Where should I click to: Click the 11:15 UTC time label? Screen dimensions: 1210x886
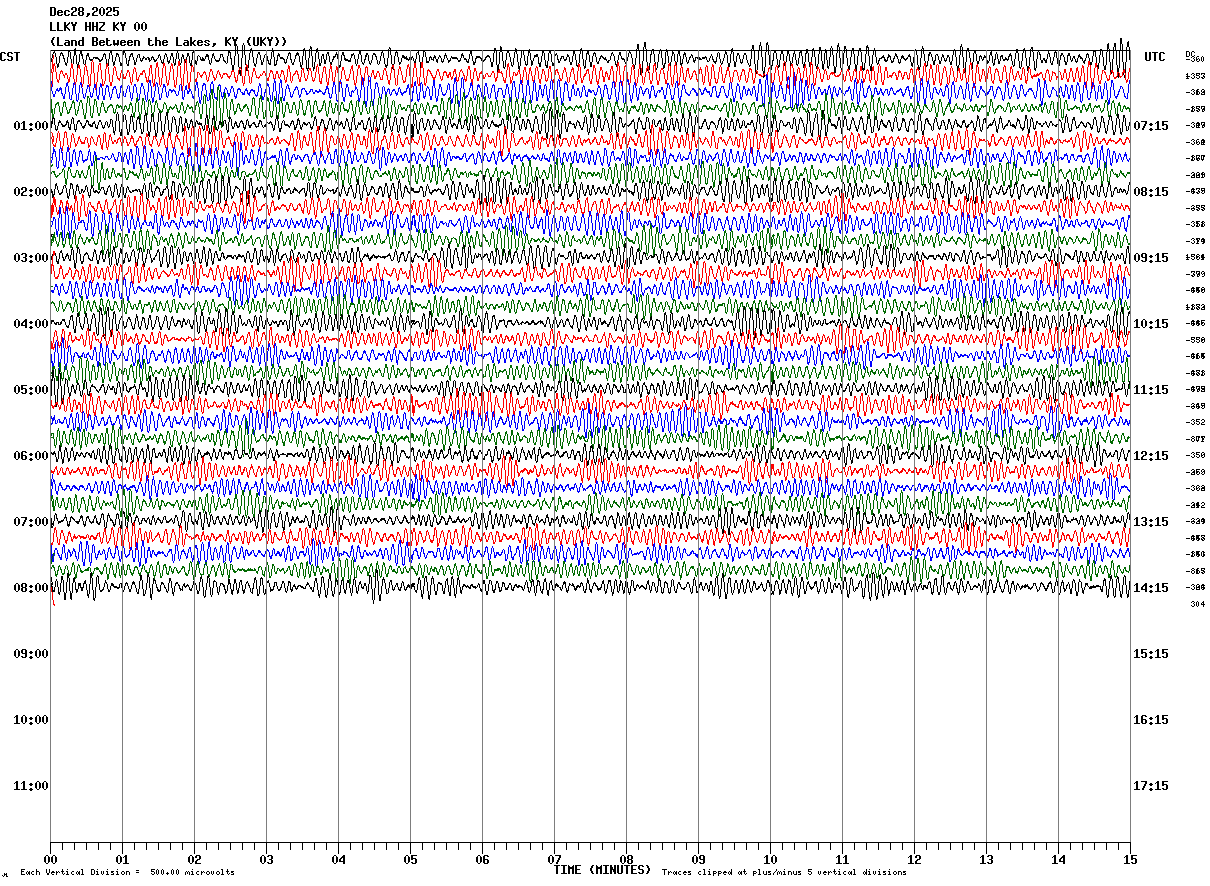1150,390
